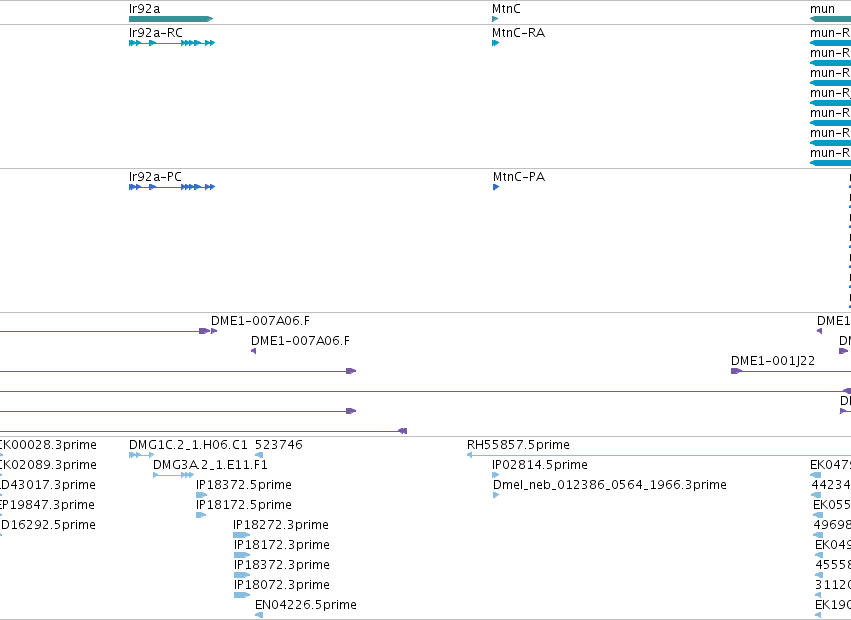Click the Dmel_neb_012386_0564_1966.3prime label

coord(609,485)
